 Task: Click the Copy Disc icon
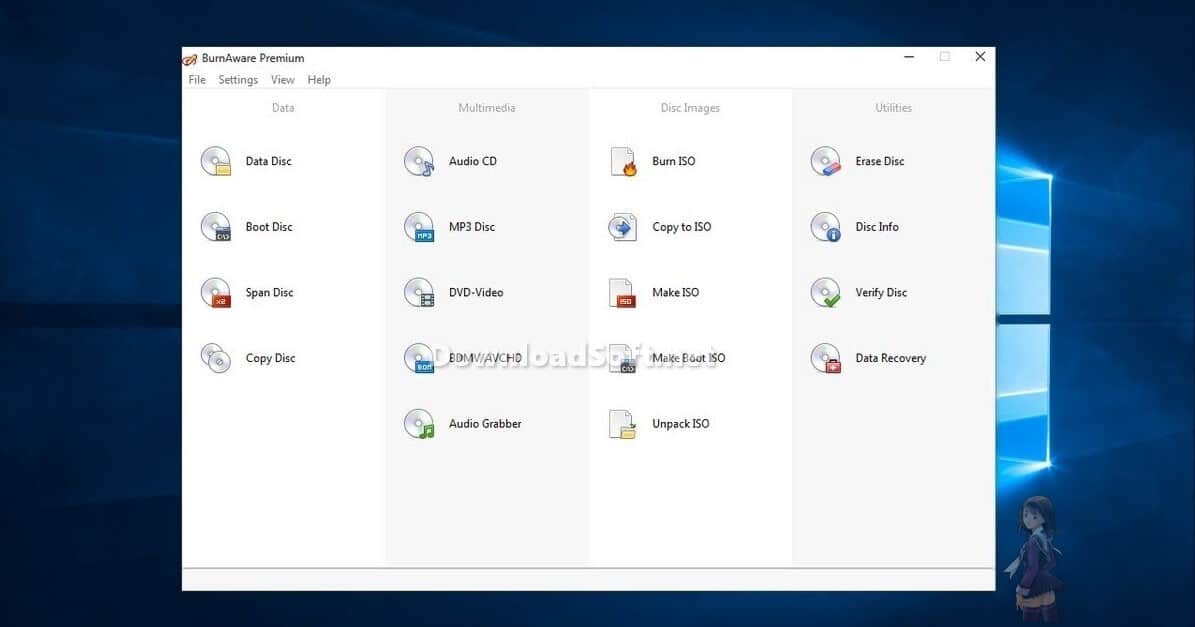[216, 358]
